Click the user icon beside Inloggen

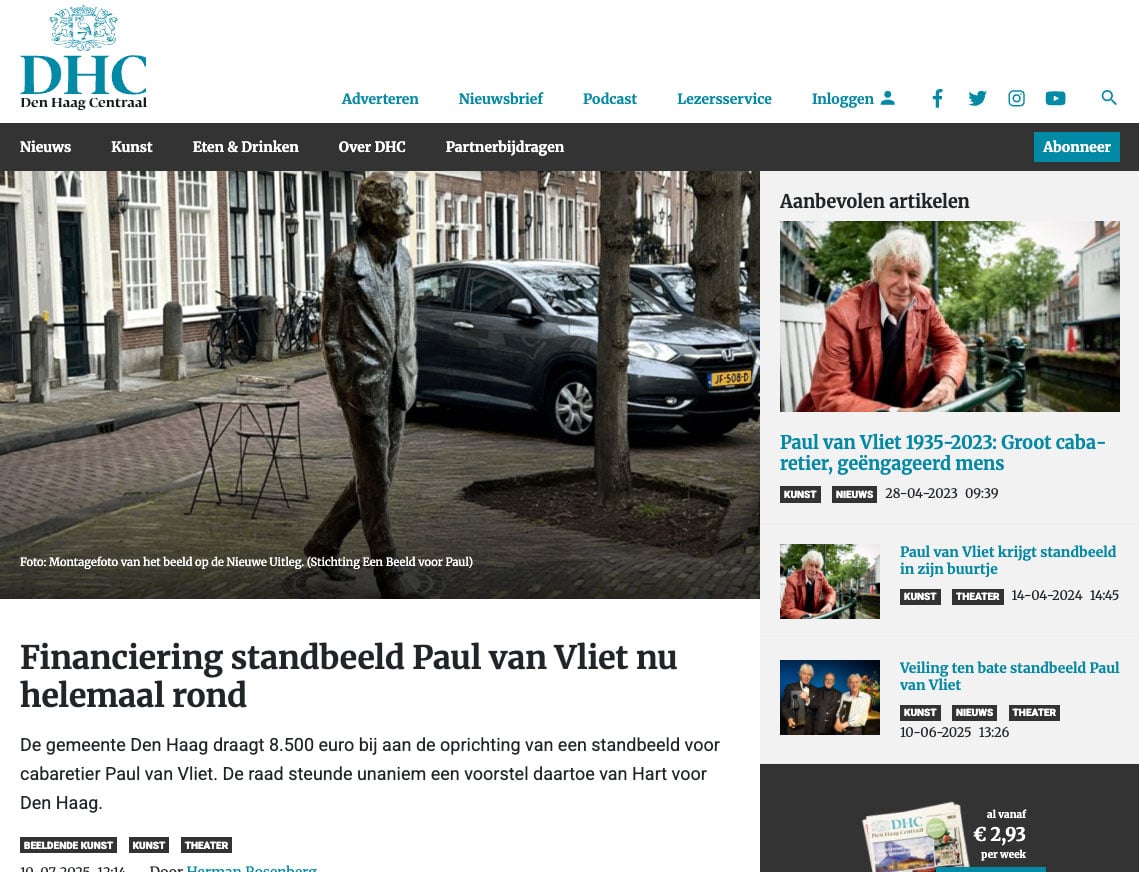pos(888,98)
